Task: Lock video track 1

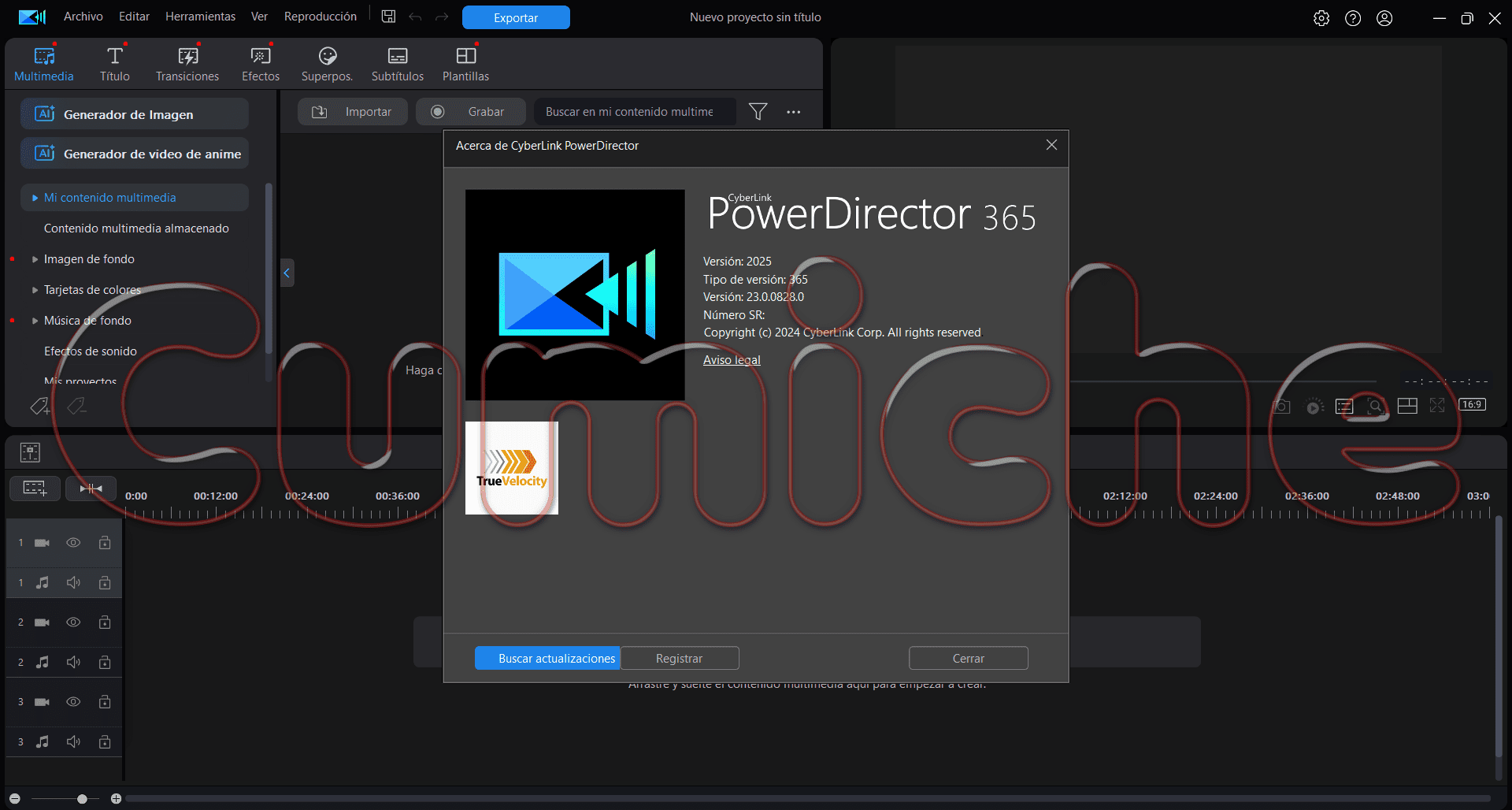Action: [x=105, y=543]
